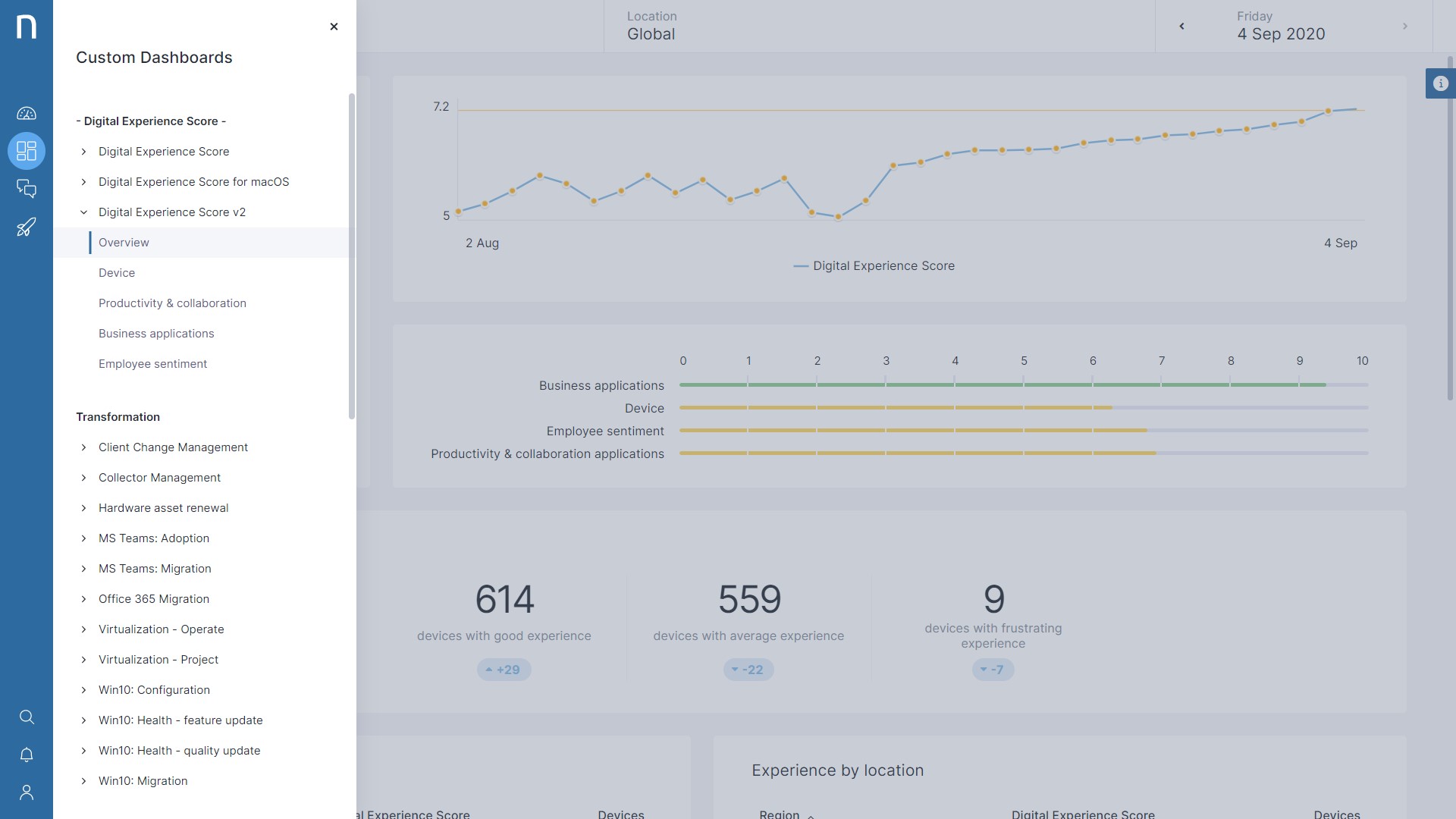Open Employee sentiment dashboard tab

152,364
